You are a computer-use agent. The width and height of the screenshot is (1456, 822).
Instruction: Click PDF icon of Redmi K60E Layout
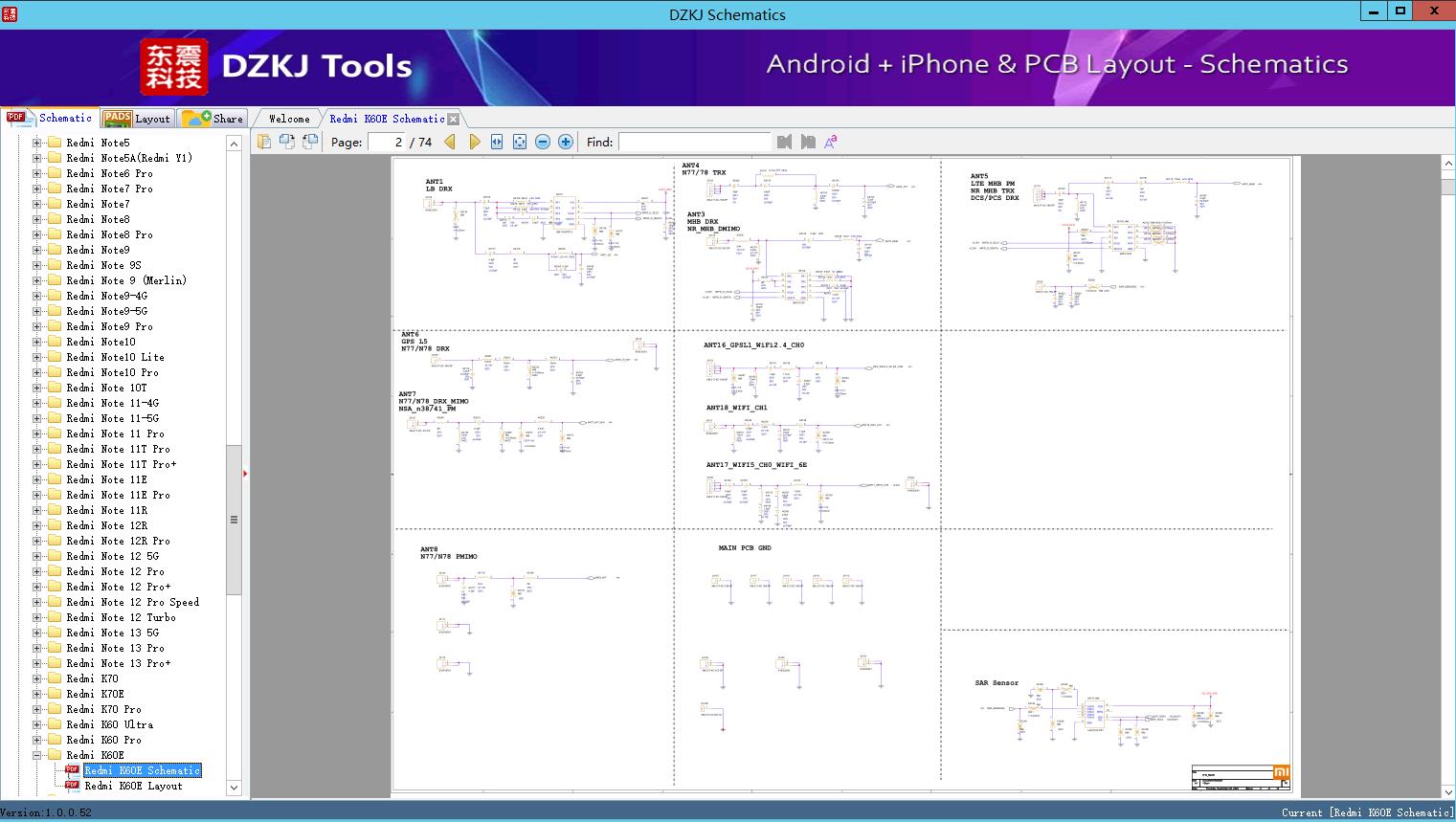(72, 785)
